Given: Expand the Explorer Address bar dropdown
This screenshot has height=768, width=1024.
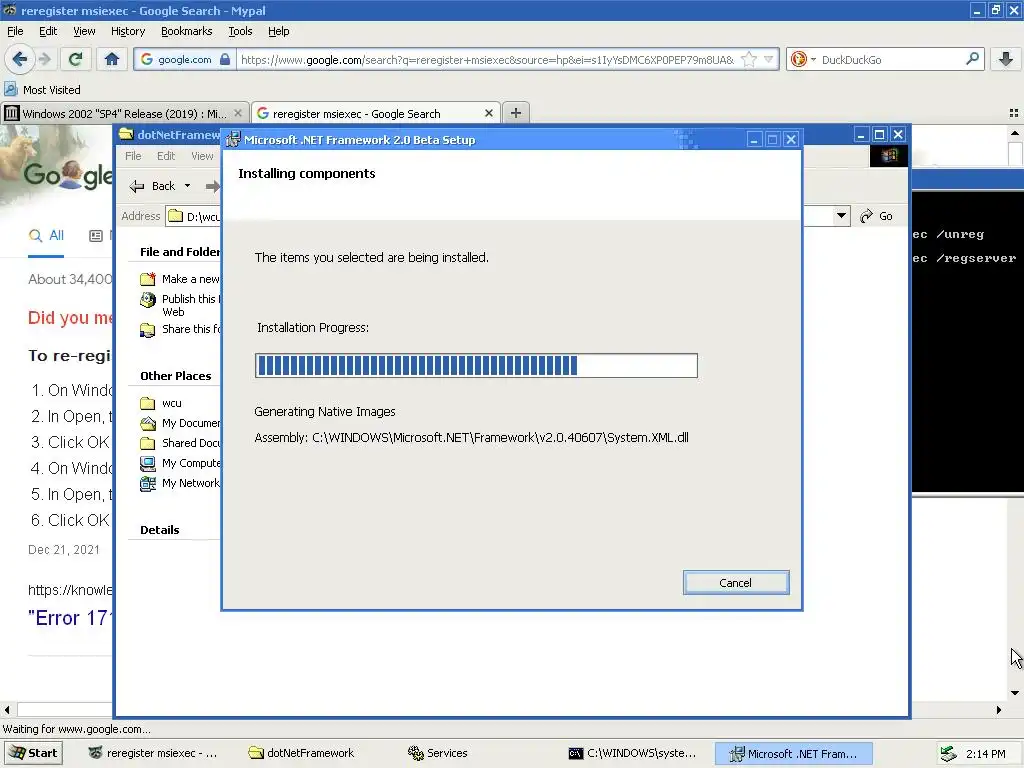Looking at the screenshot, I should click(x=841, y=216).
